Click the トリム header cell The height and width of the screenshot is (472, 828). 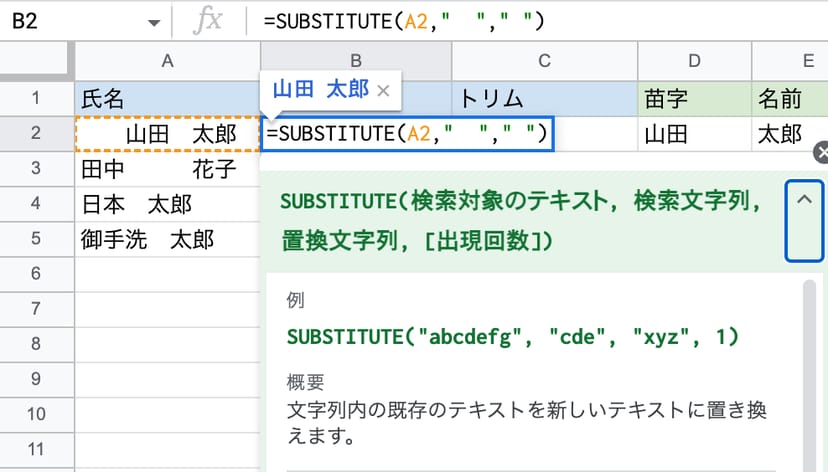point(544,98)
